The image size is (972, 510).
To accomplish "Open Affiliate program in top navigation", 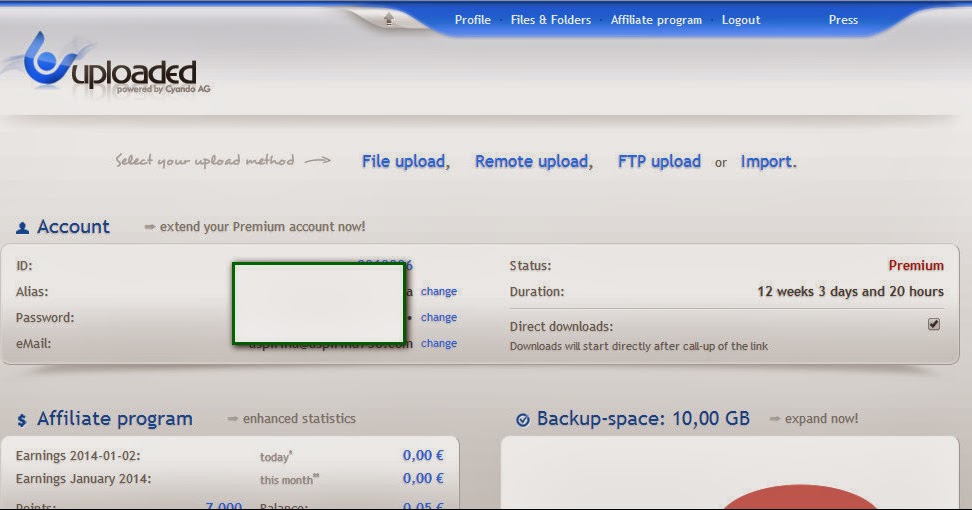I will point(656,20).
